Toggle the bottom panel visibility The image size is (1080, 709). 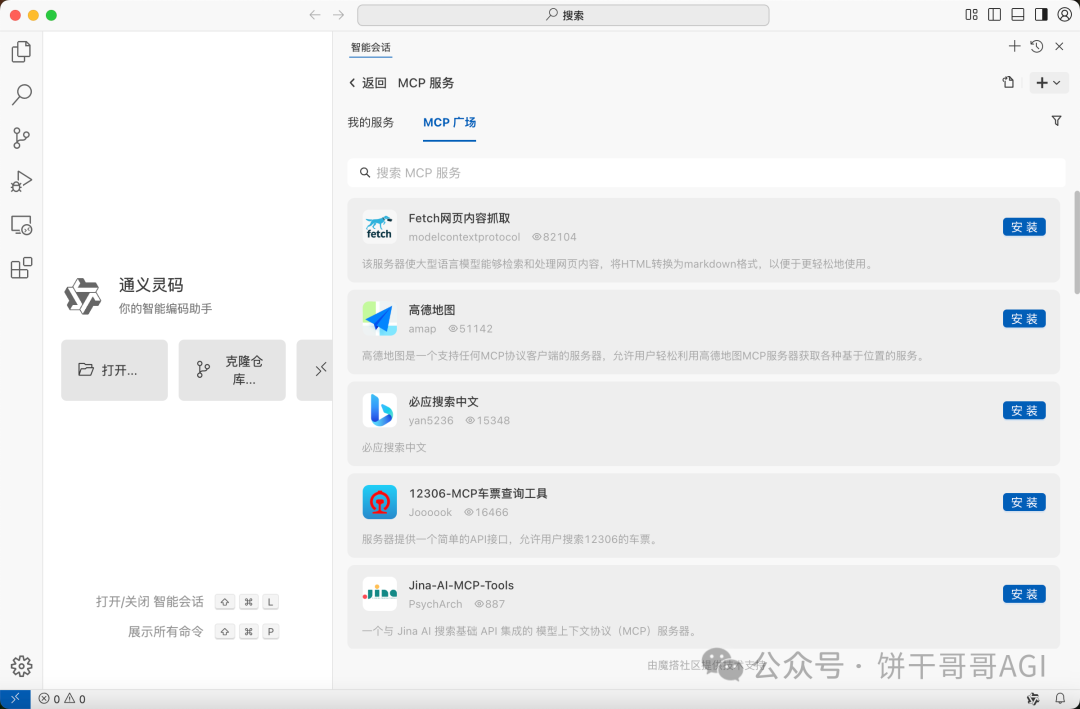[1017, 14]
